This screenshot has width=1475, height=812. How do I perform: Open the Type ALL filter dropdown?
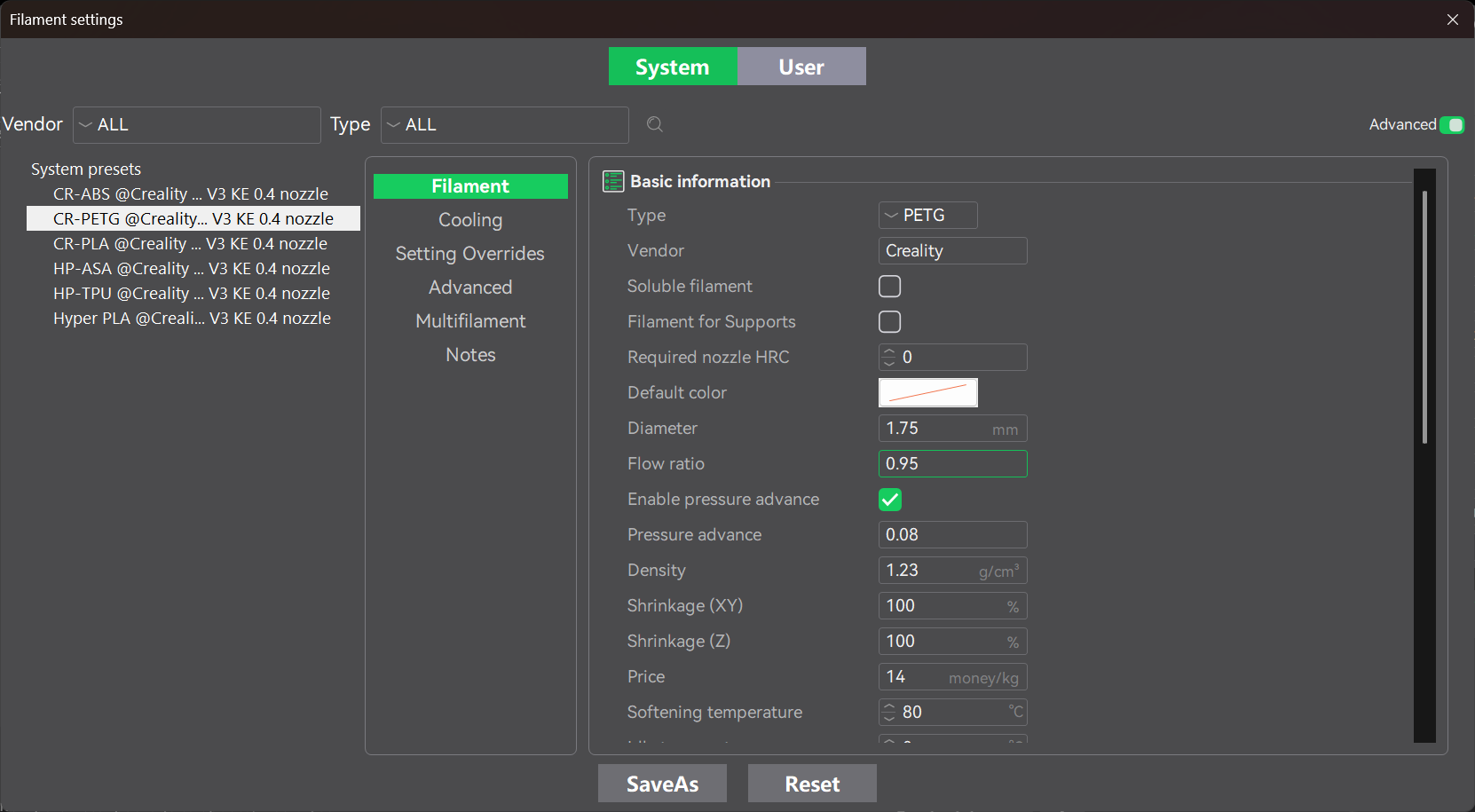tap(505, 125)
